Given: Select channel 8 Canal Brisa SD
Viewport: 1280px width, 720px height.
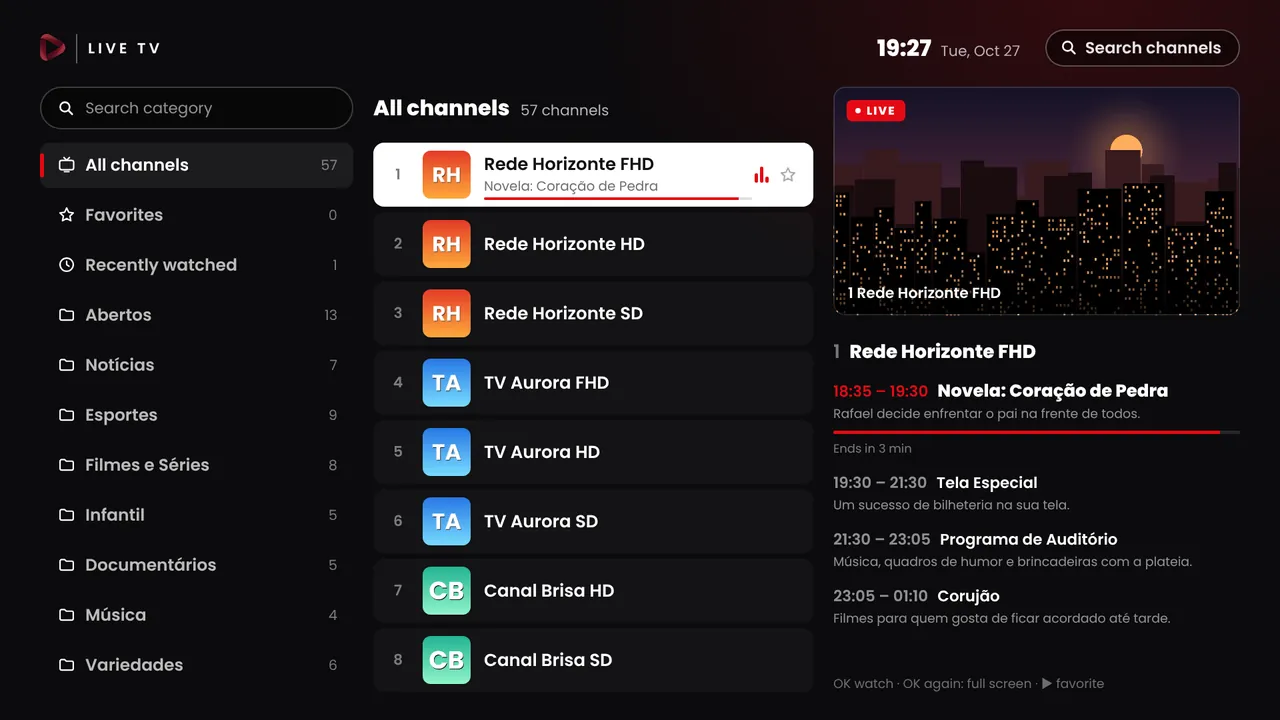Looking at the screenshot, I should 593,660.
